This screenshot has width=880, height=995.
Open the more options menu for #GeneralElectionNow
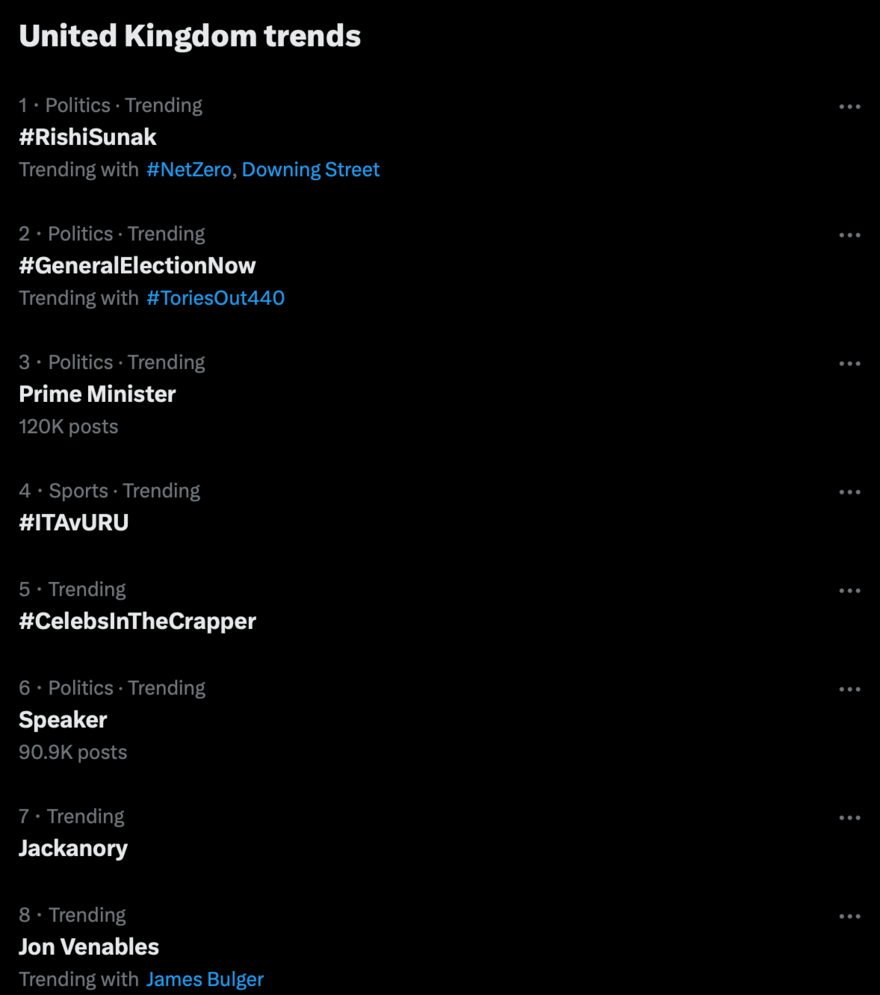[x=849, y=234]
